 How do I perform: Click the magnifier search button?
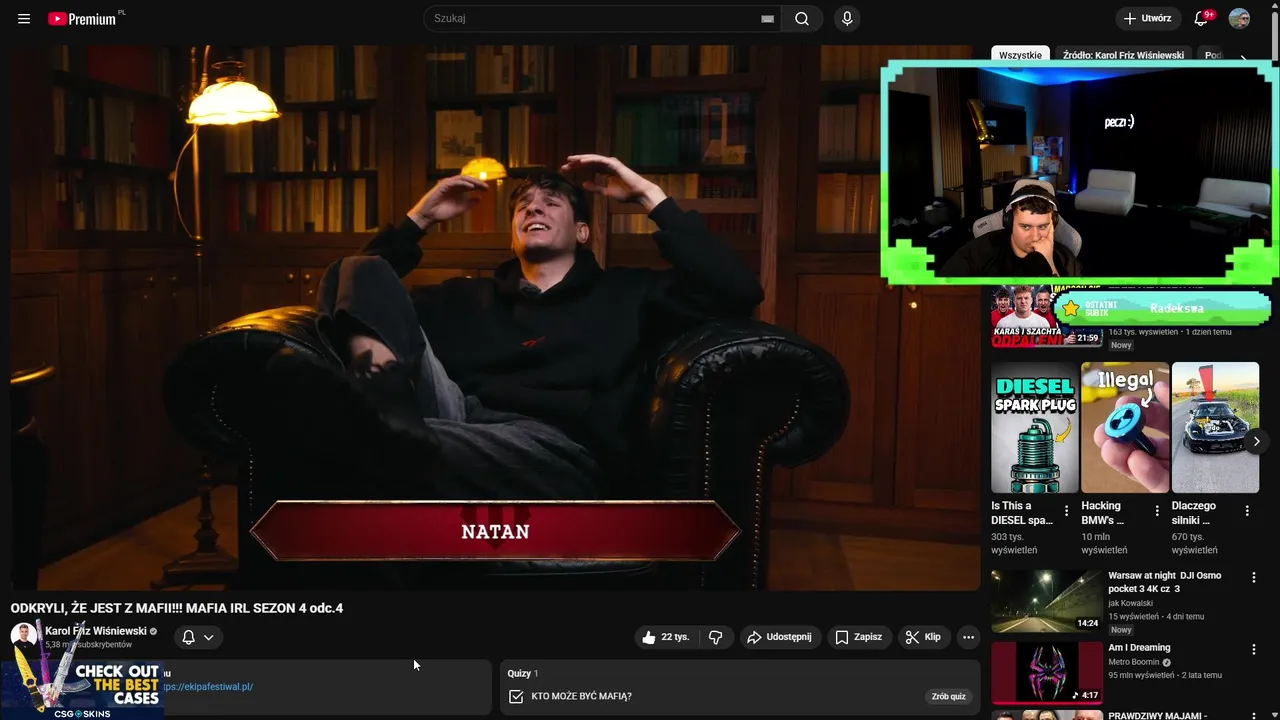point(802,19)
